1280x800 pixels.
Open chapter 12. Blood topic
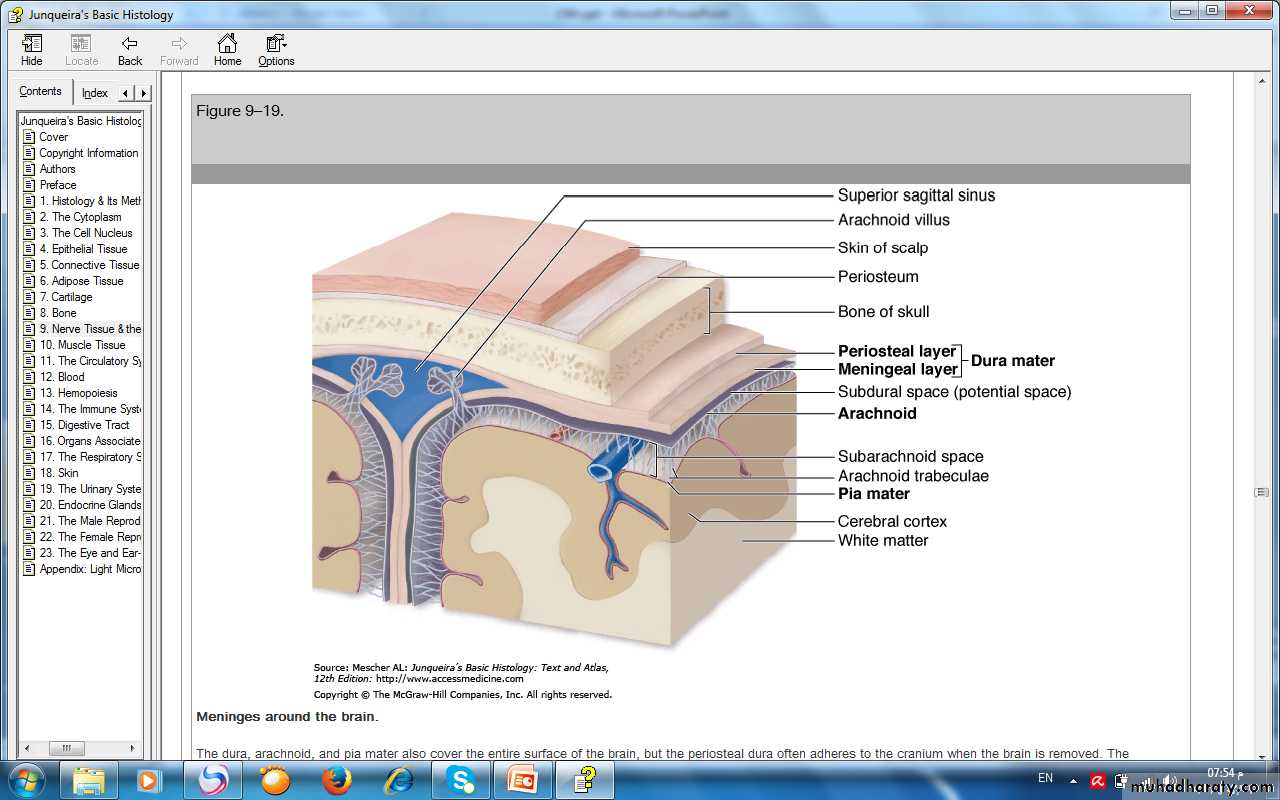(x=62, y=377)
